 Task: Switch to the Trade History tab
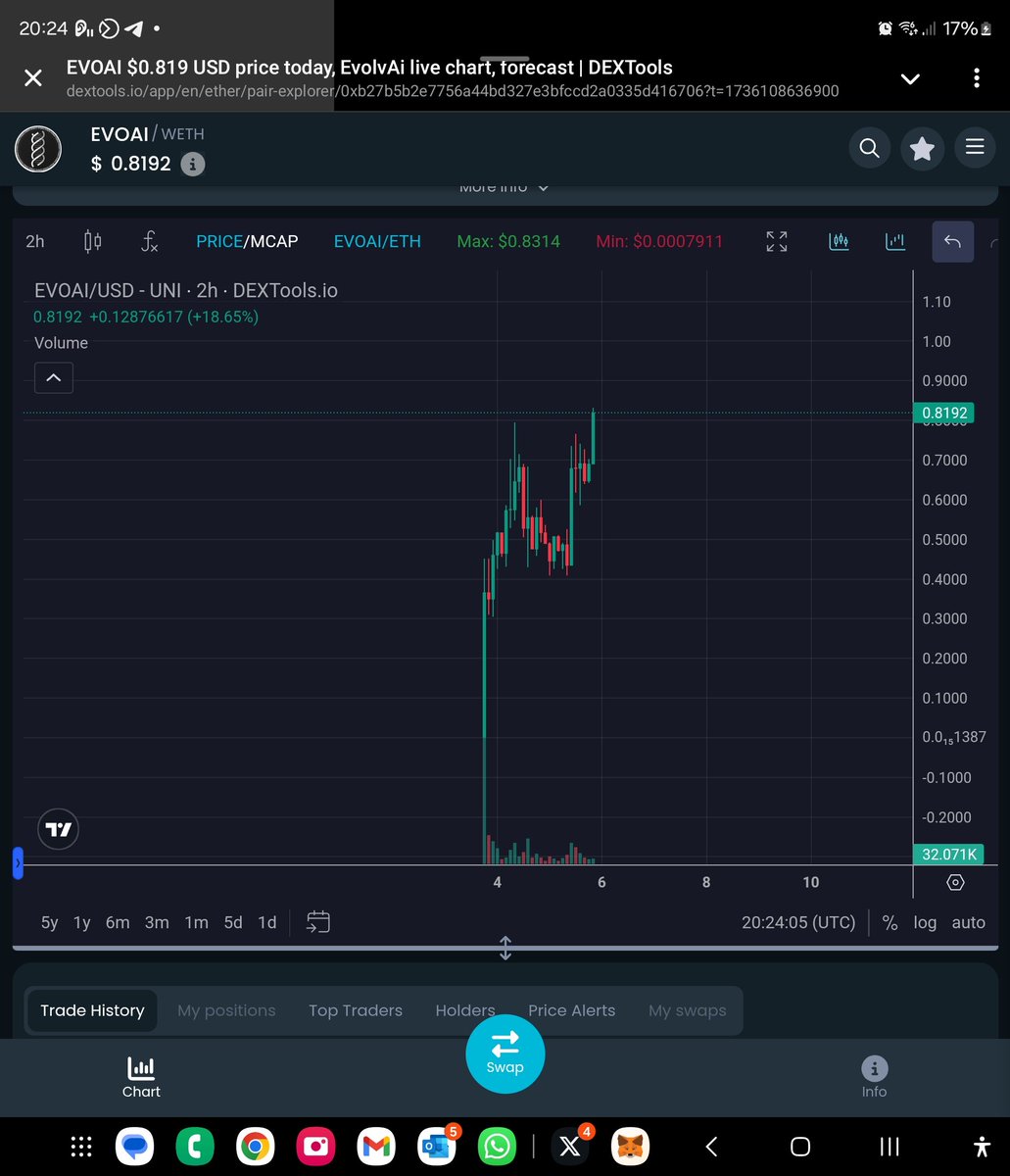pyautogui.click(x=92, y=1010)
